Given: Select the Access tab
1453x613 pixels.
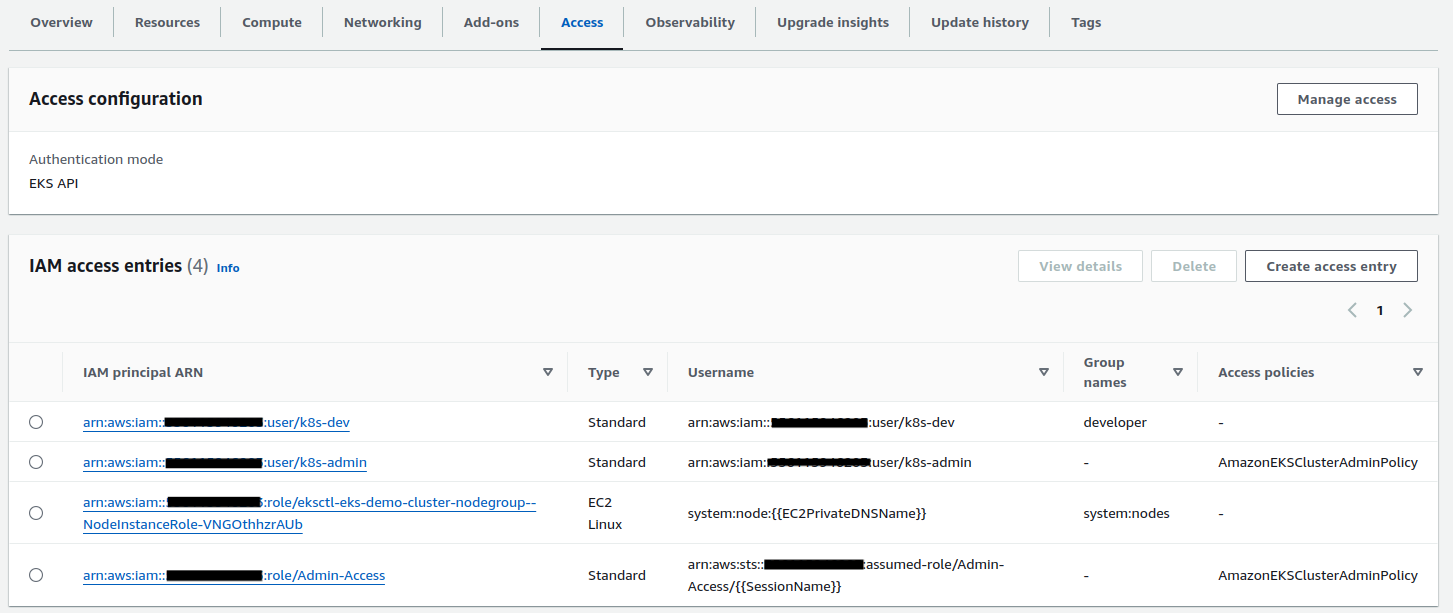Looking at the screenshot, I should (582, 22).
